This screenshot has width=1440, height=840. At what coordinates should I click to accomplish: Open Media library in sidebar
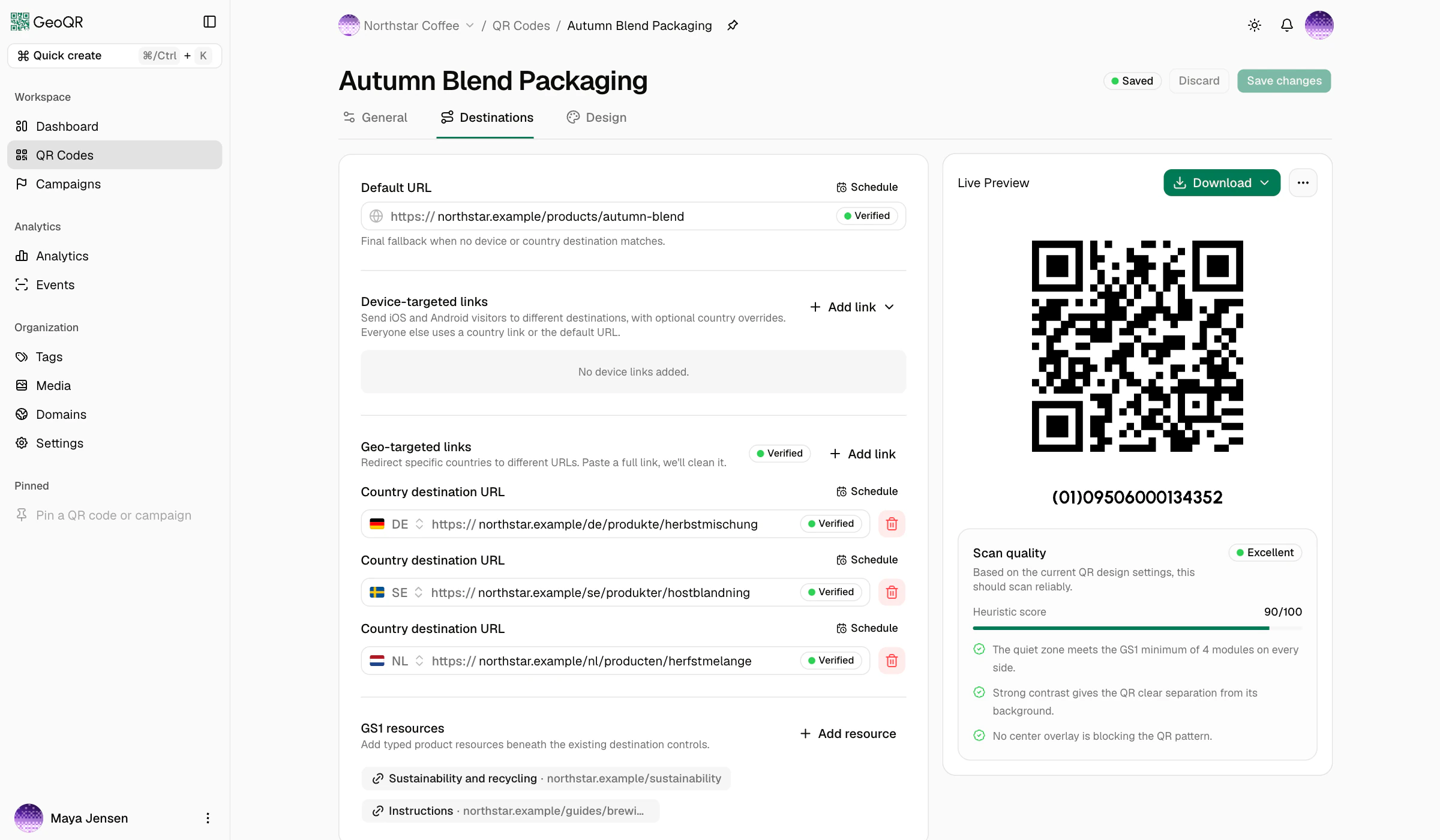coord(115,386)
